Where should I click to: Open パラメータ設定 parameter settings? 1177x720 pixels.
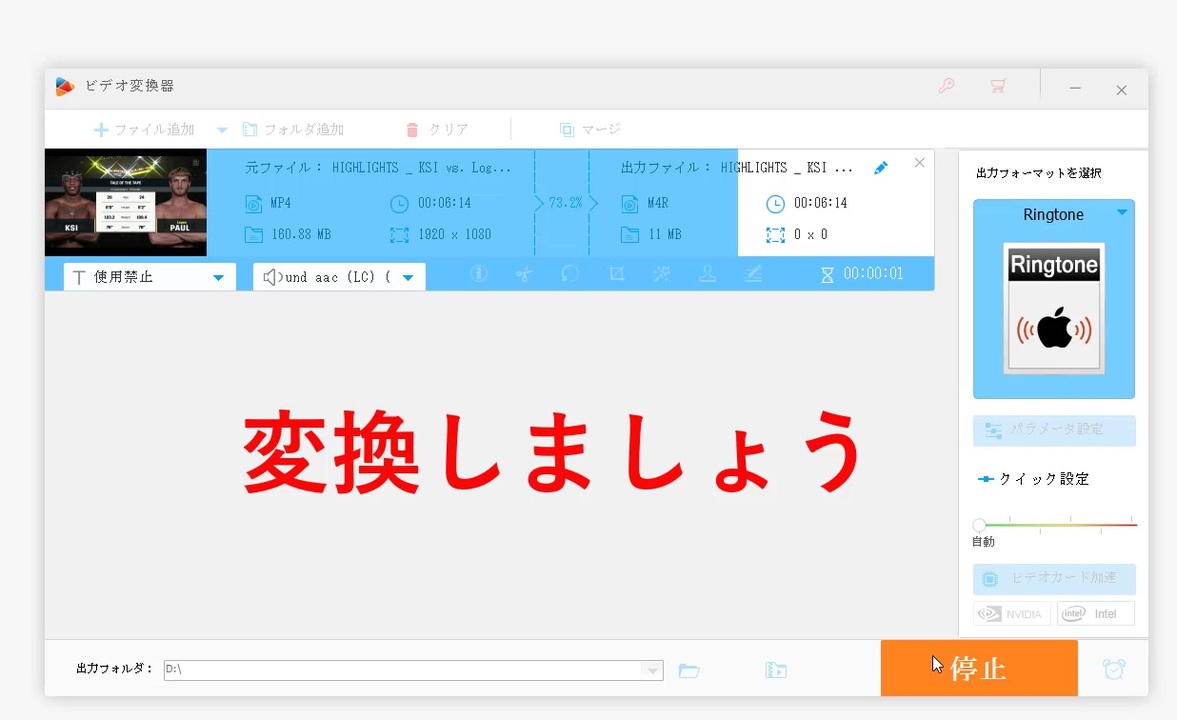[x=1054, y=430]
